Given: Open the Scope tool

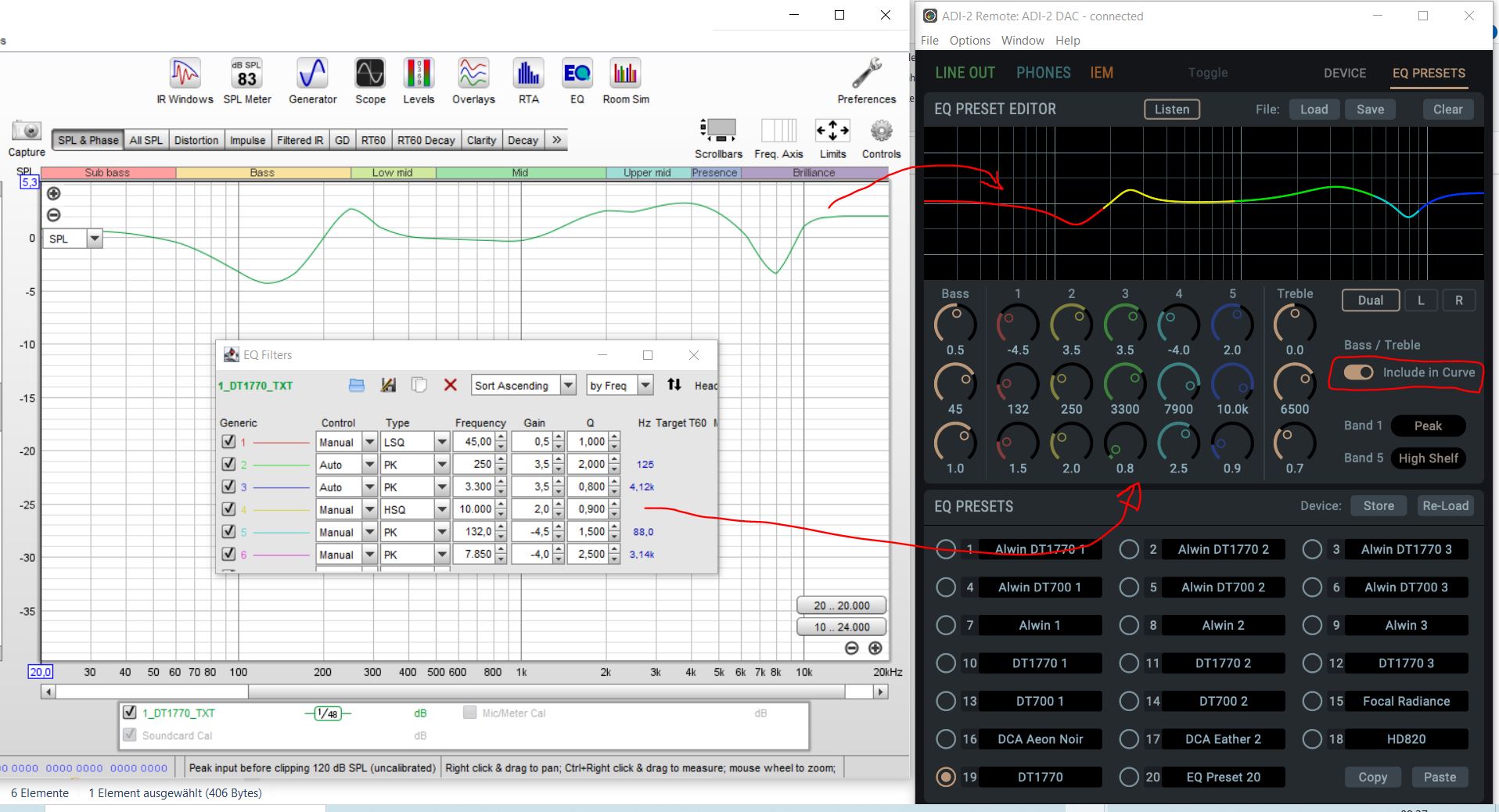Looking at the screenshot, I should 370,81.
